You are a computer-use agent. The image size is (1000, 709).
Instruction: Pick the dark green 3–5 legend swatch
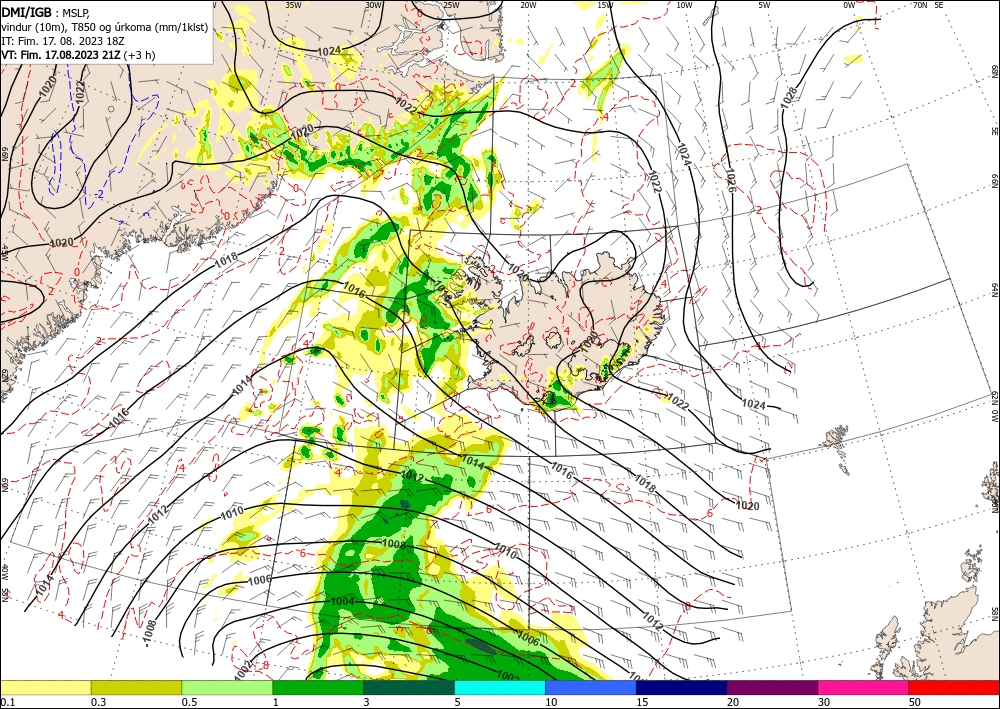pos(409,687)
